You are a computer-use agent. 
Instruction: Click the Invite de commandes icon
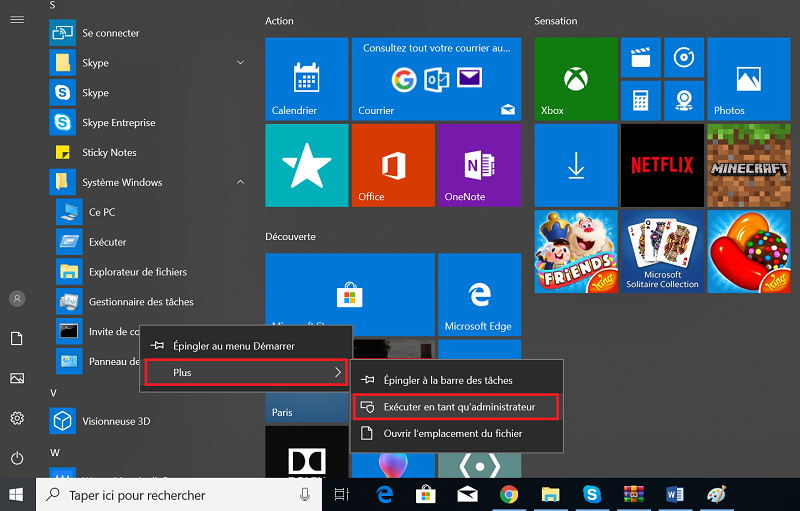(69, 331)
